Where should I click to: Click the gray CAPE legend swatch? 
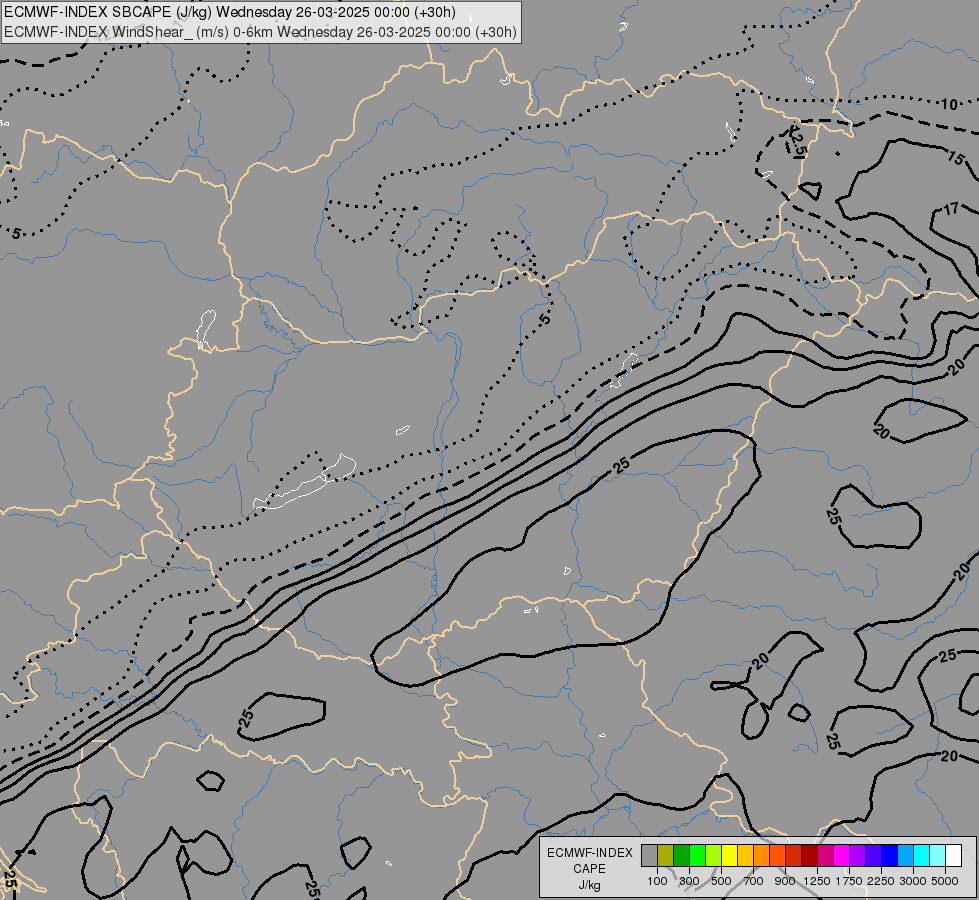tap(649, 855)
